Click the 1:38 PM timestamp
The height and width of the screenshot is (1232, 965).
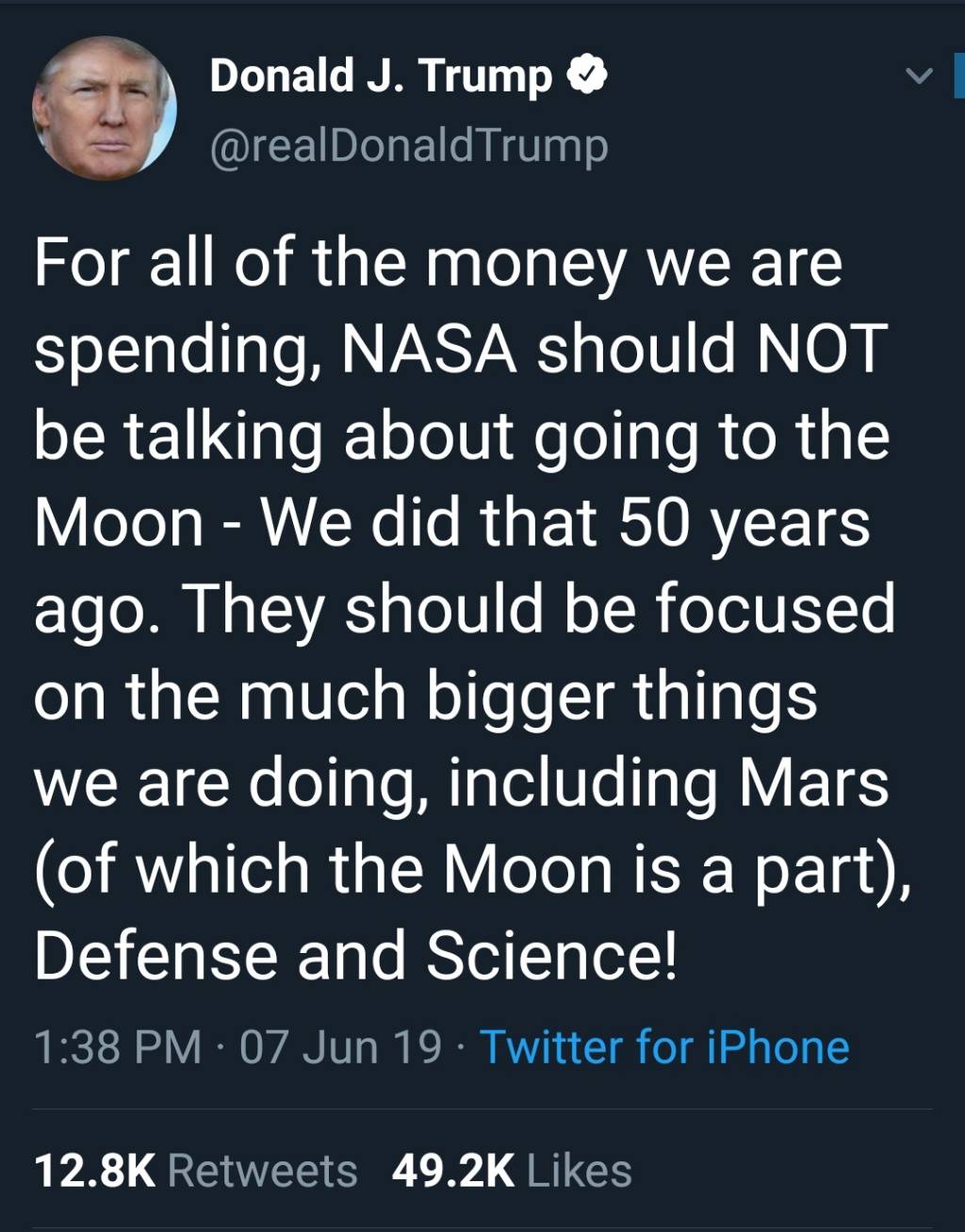(118, 1047)
